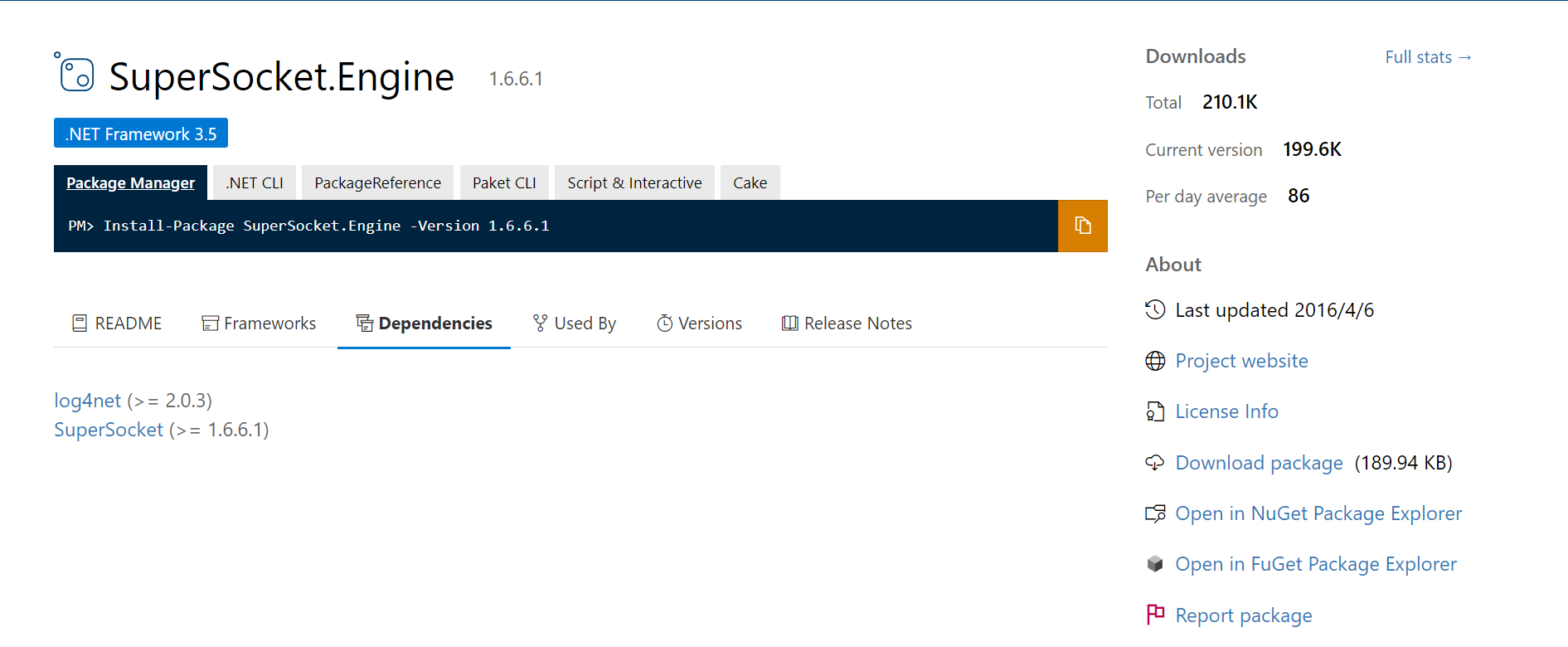
Task: View the Used By tab
Action: pos(574,323)
